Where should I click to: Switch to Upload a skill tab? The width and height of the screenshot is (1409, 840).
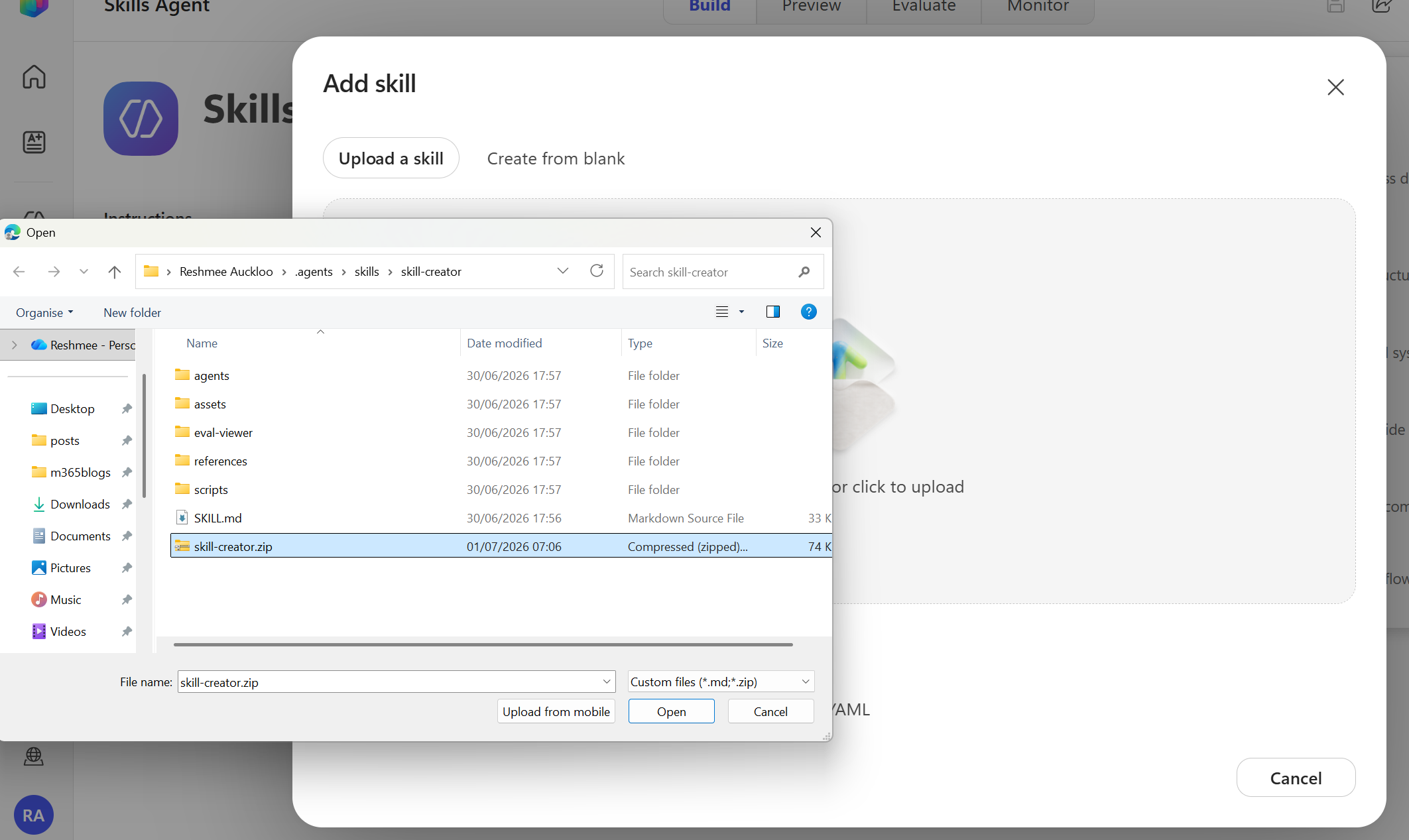(x=391, y=158)
